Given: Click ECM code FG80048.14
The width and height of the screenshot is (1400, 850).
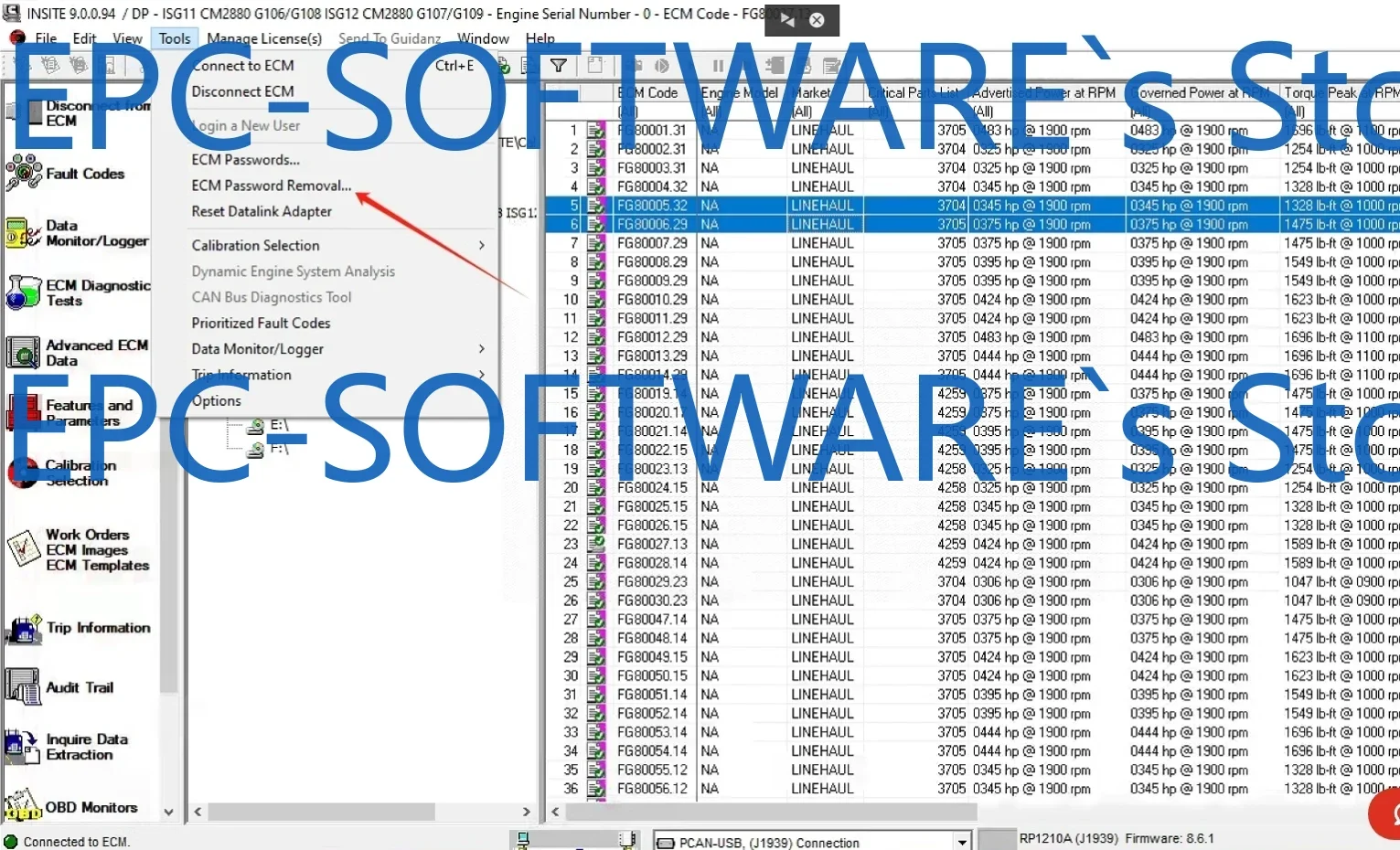Looking at the screenshot, I should [x=652, y=638].
